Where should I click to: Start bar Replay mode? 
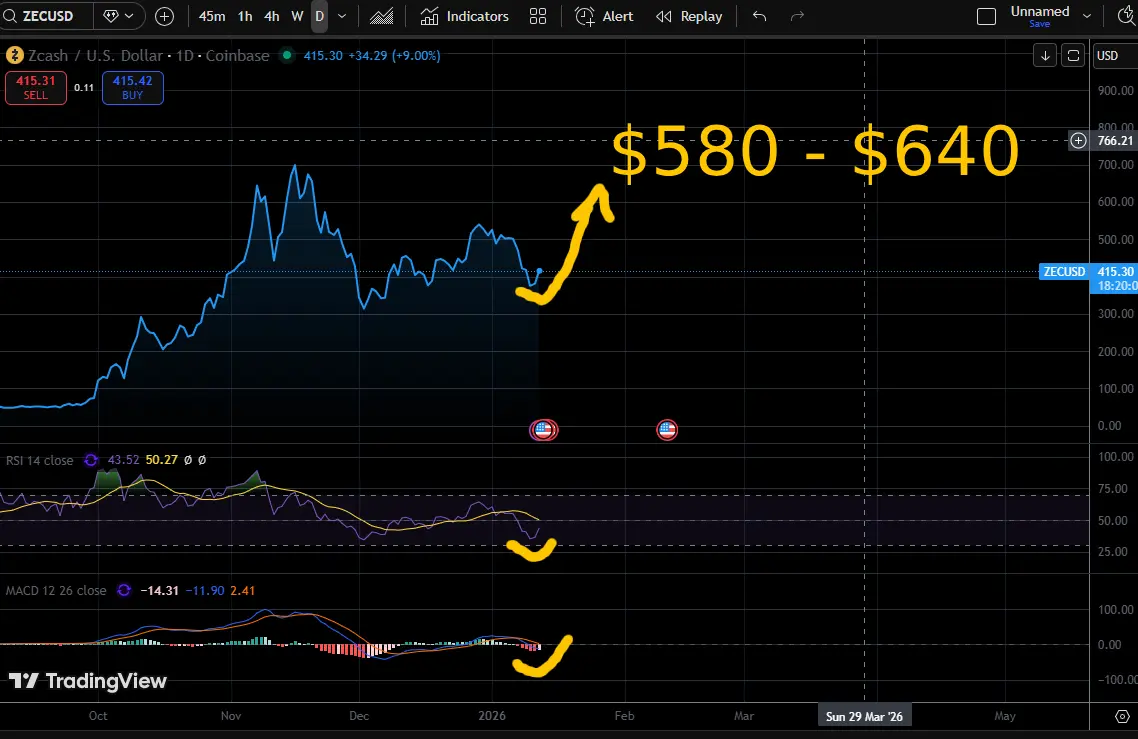click(x=689, y=16)
